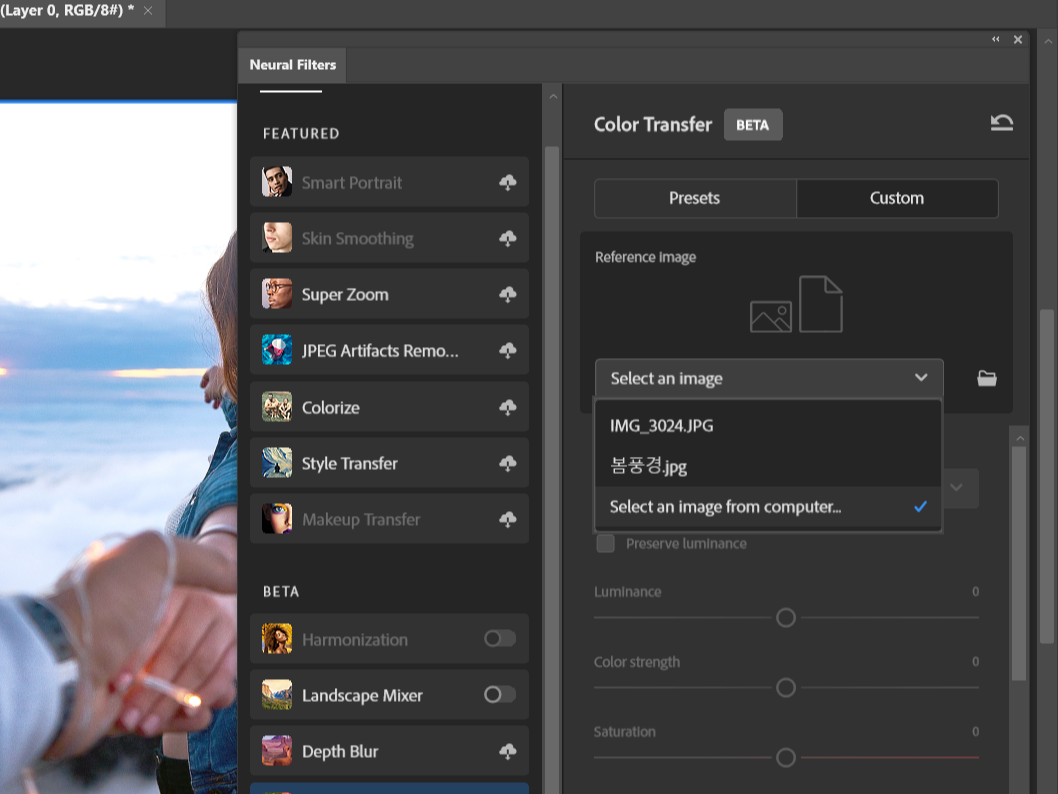Image resolution: width=1058 pixels, height=794 pixels.
Task: Enable the Landscape Mixer filter switch
Action: point(500,694)
